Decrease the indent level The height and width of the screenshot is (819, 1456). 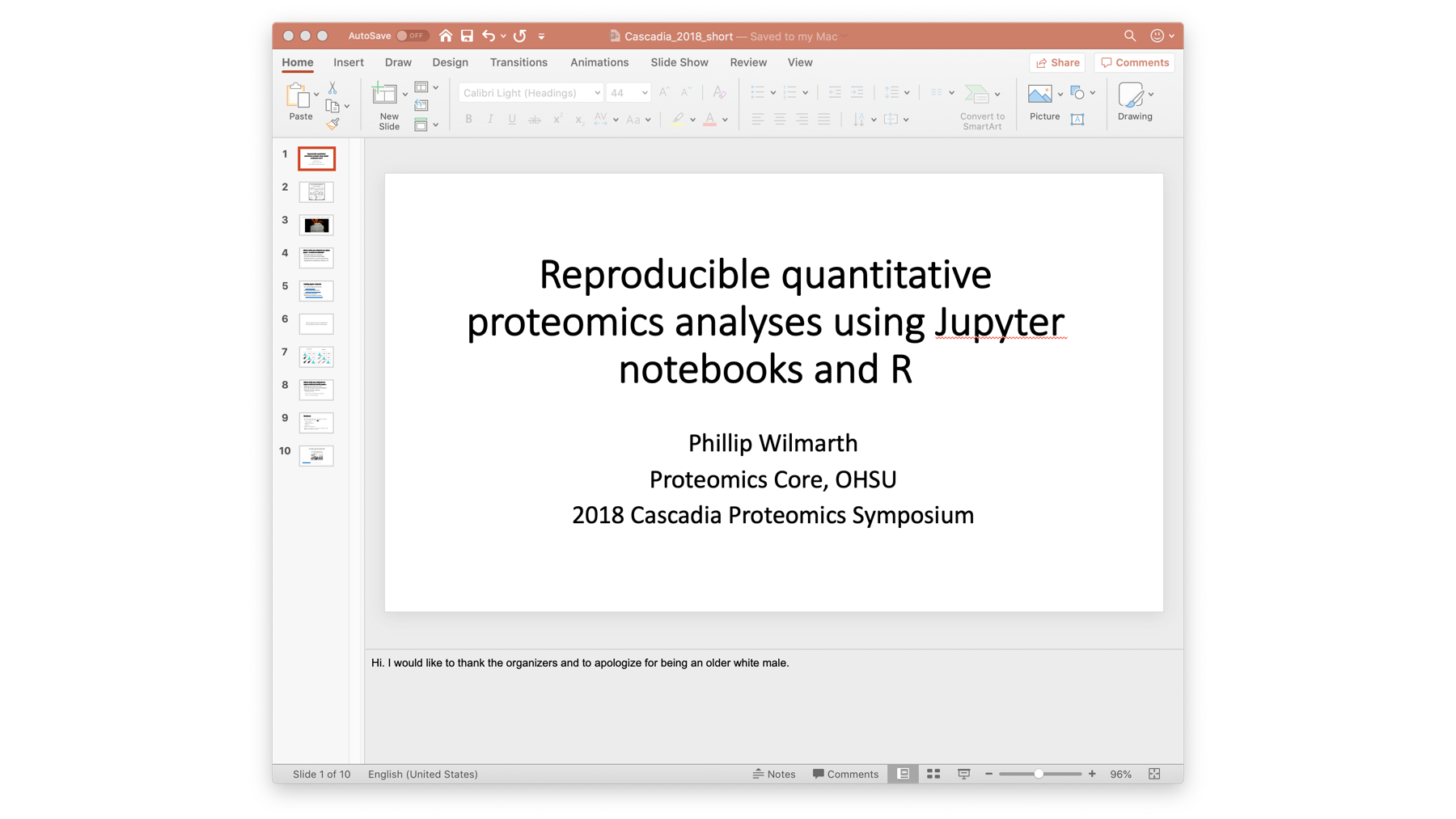click(x=835, y=92)
